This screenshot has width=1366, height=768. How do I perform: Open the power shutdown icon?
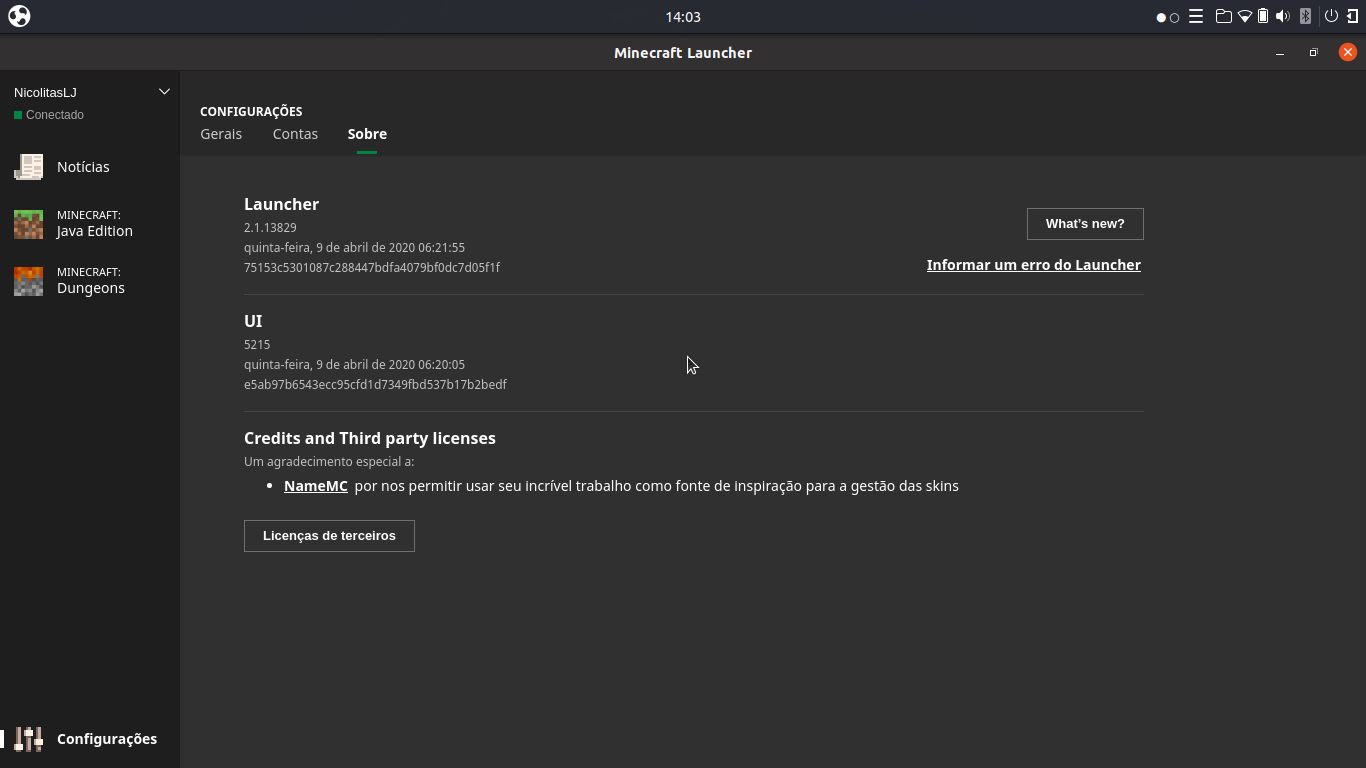(x=1331, y=16)
